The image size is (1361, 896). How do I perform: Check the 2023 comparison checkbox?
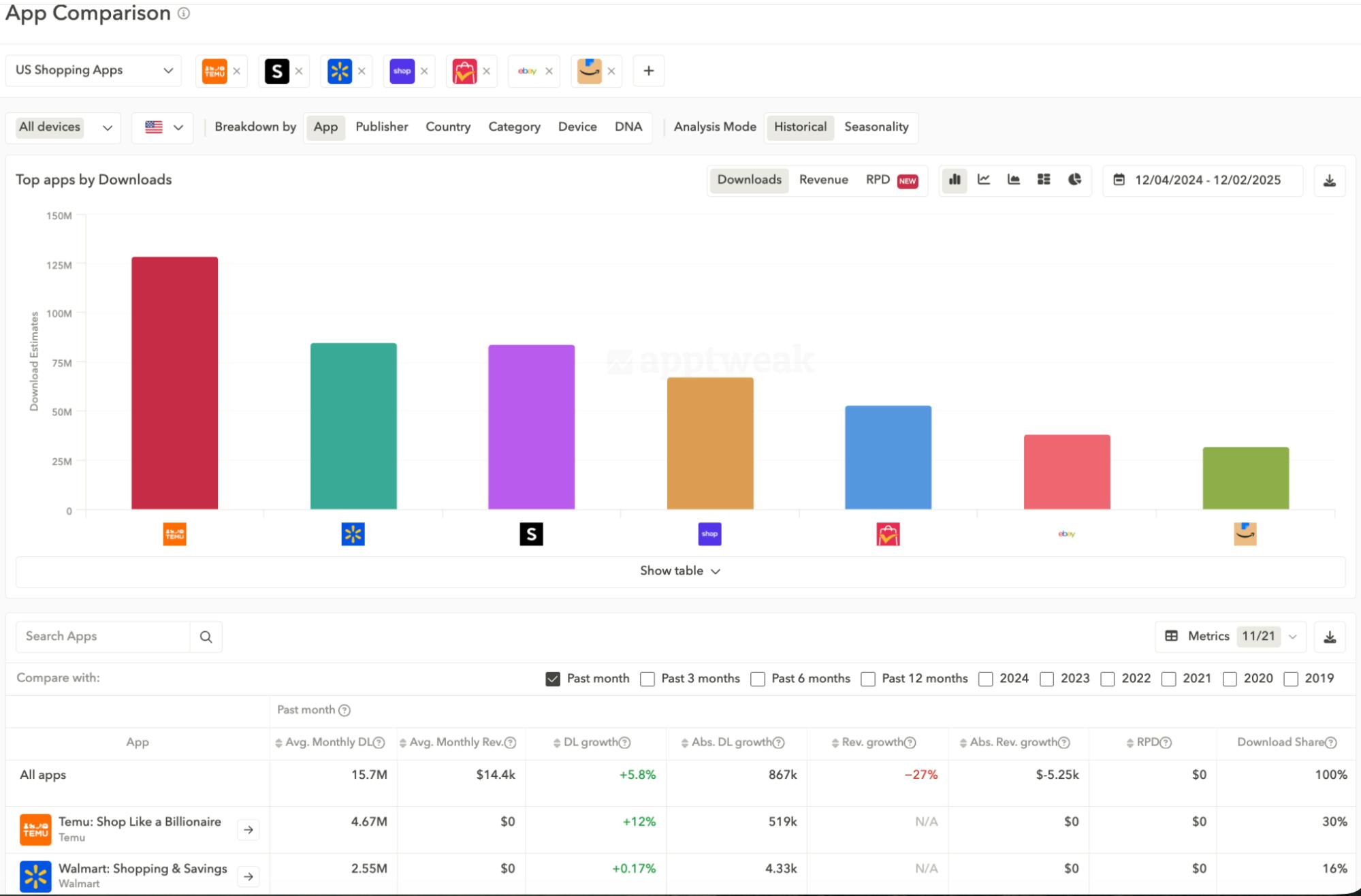point(1046,679)
